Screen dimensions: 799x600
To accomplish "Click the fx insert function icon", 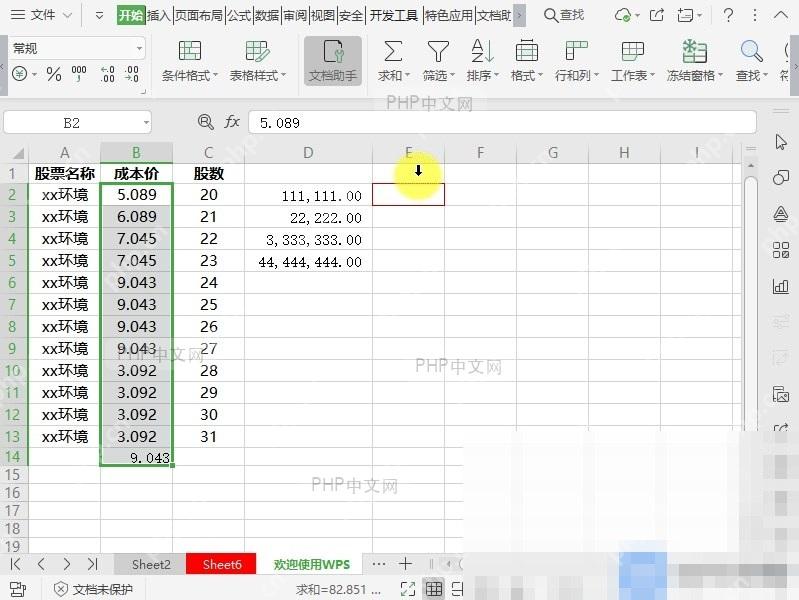I will 232,122.
